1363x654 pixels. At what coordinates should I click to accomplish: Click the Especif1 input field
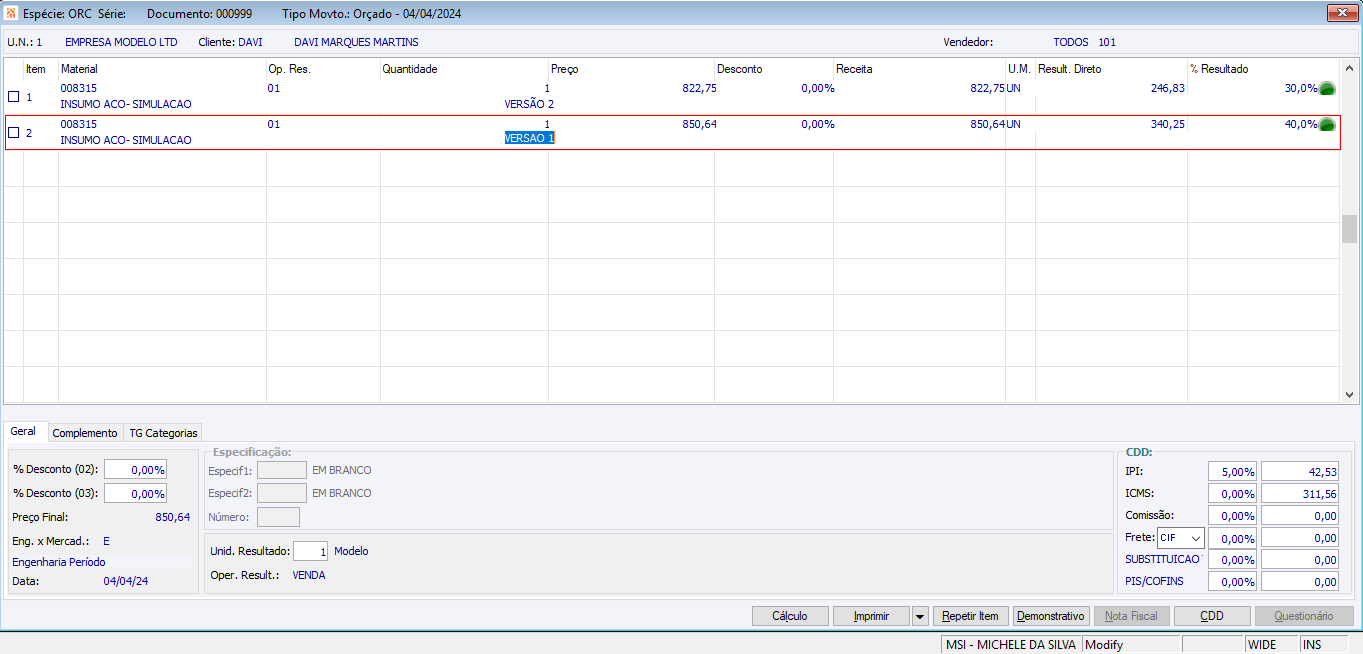(282, 470)
